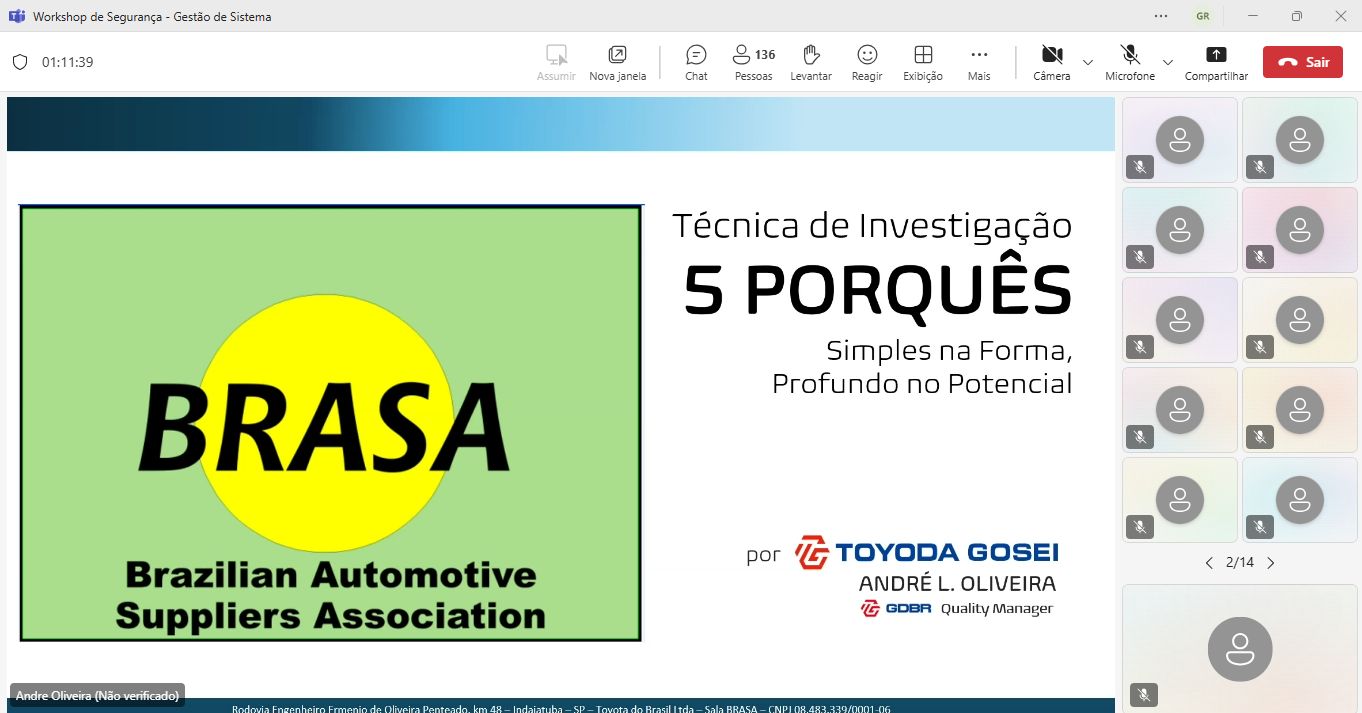Image resolution: width=1362 pixels, height=713 pixels.
Task: Open title bar three-dot settings menu
Action: (x=1161, y=16)
